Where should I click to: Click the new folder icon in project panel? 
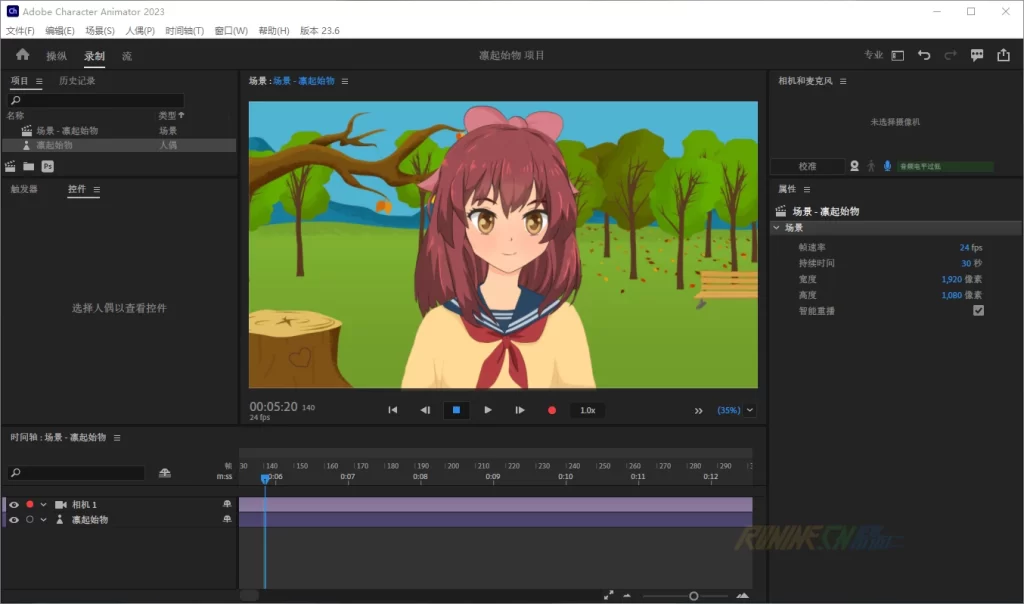click(x=28, y=166)
